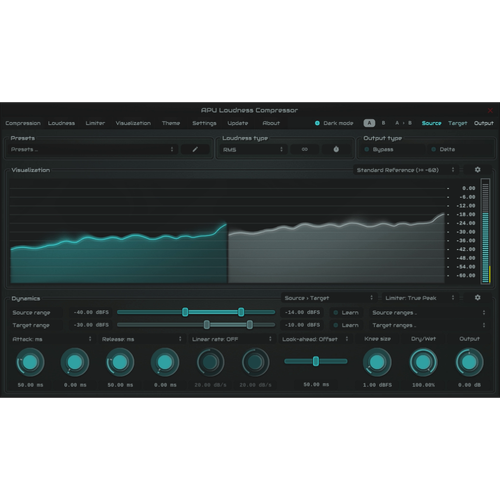Click the -10.00 dBFS target range field
The width and height of the screenshot is (500, 500).
(302, 325)
